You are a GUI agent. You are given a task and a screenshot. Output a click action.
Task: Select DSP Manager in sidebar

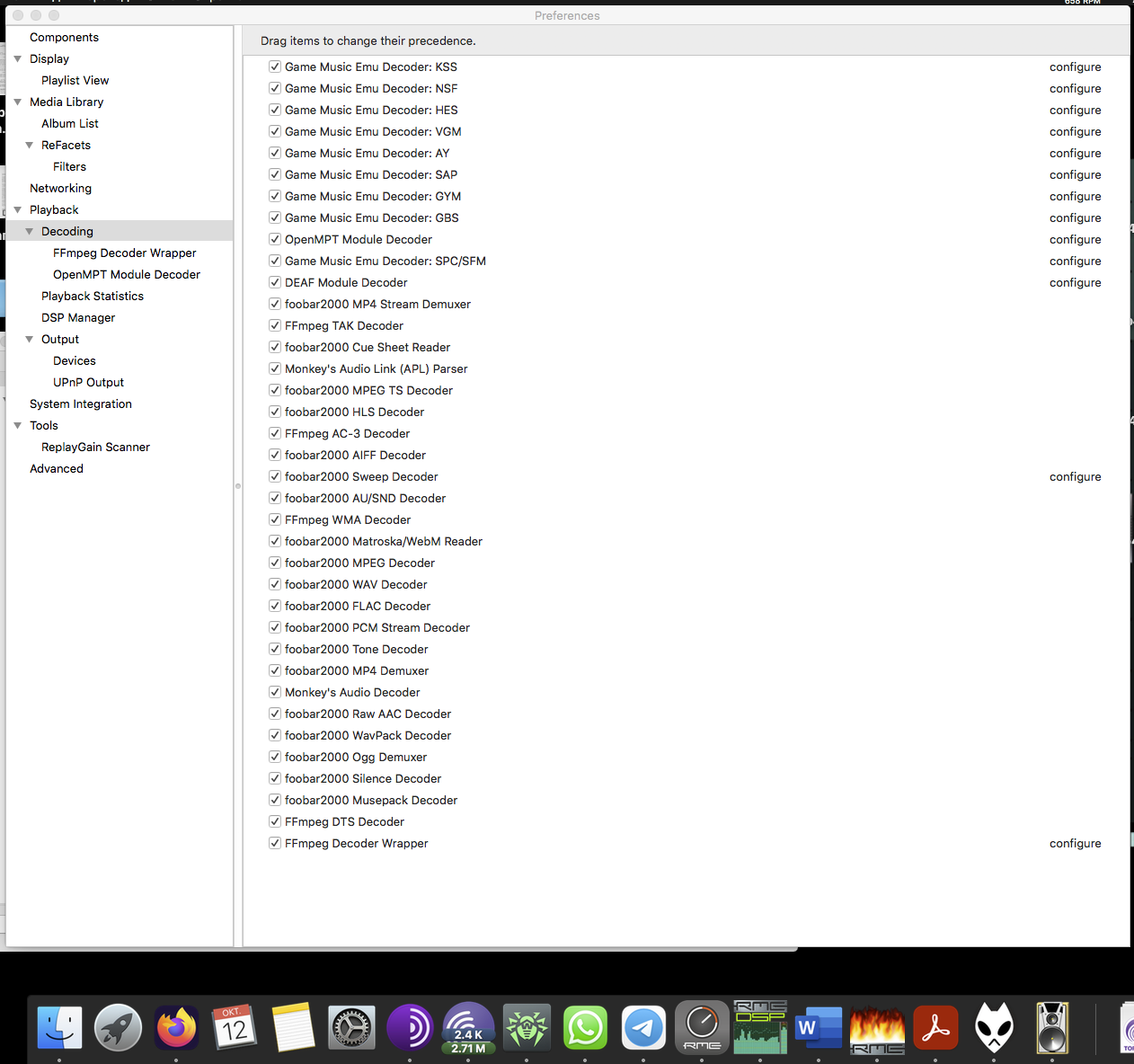(x=78, y=317)
